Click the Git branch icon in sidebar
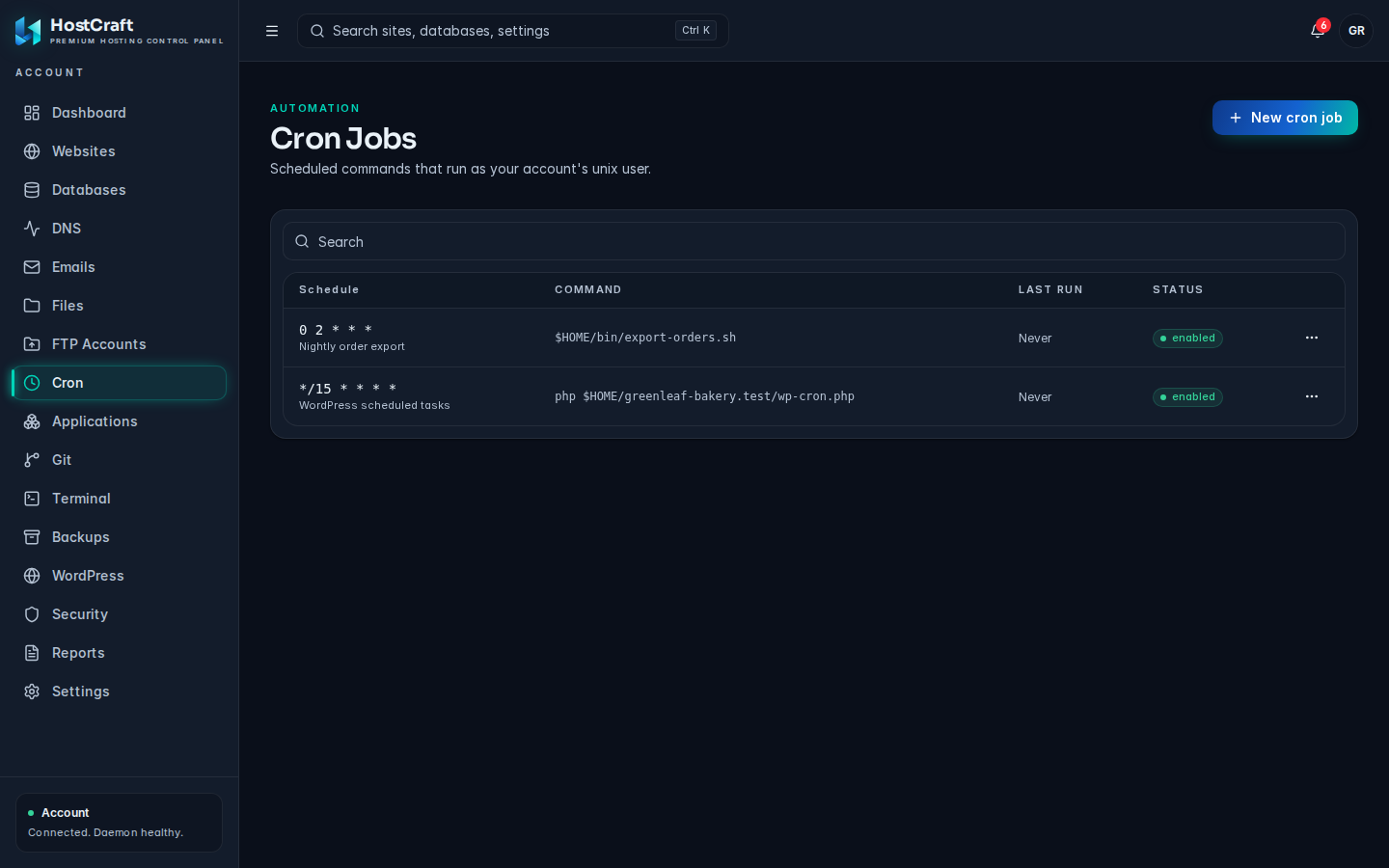 tap(32, 460)
